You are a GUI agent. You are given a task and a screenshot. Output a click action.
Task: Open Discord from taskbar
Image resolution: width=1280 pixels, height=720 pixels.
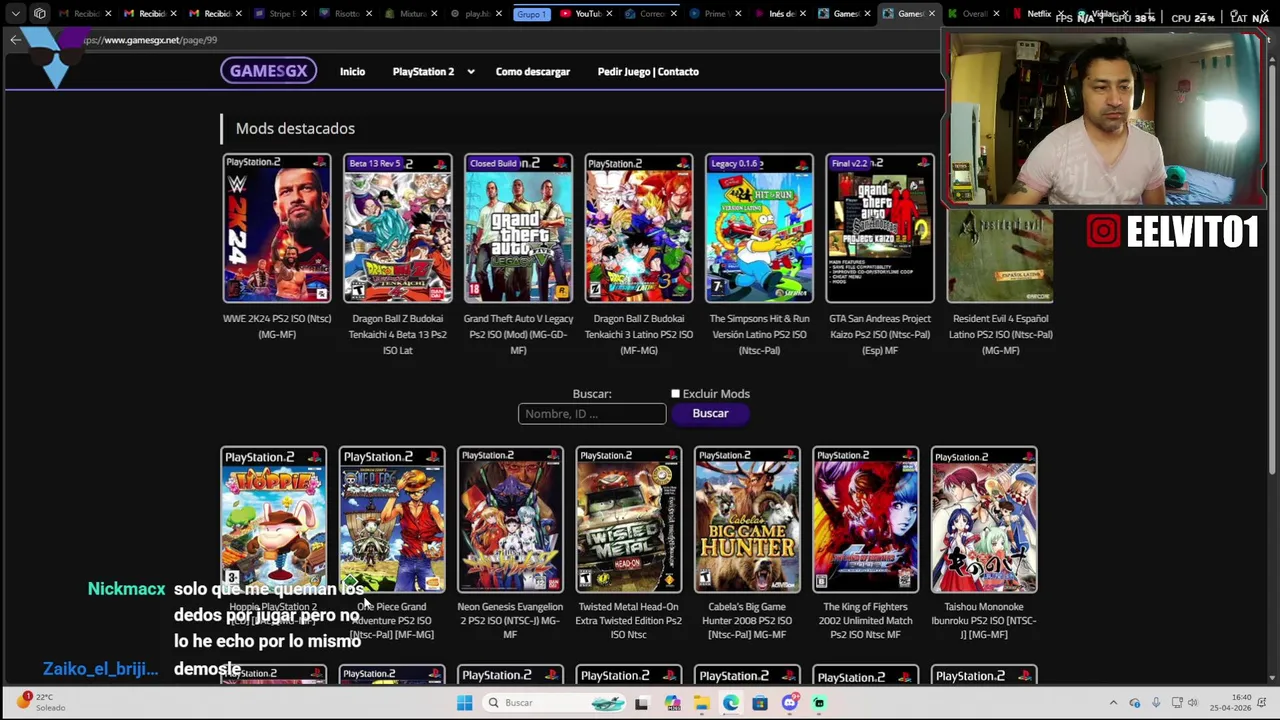pyautogui.click(x=790, y=703)
